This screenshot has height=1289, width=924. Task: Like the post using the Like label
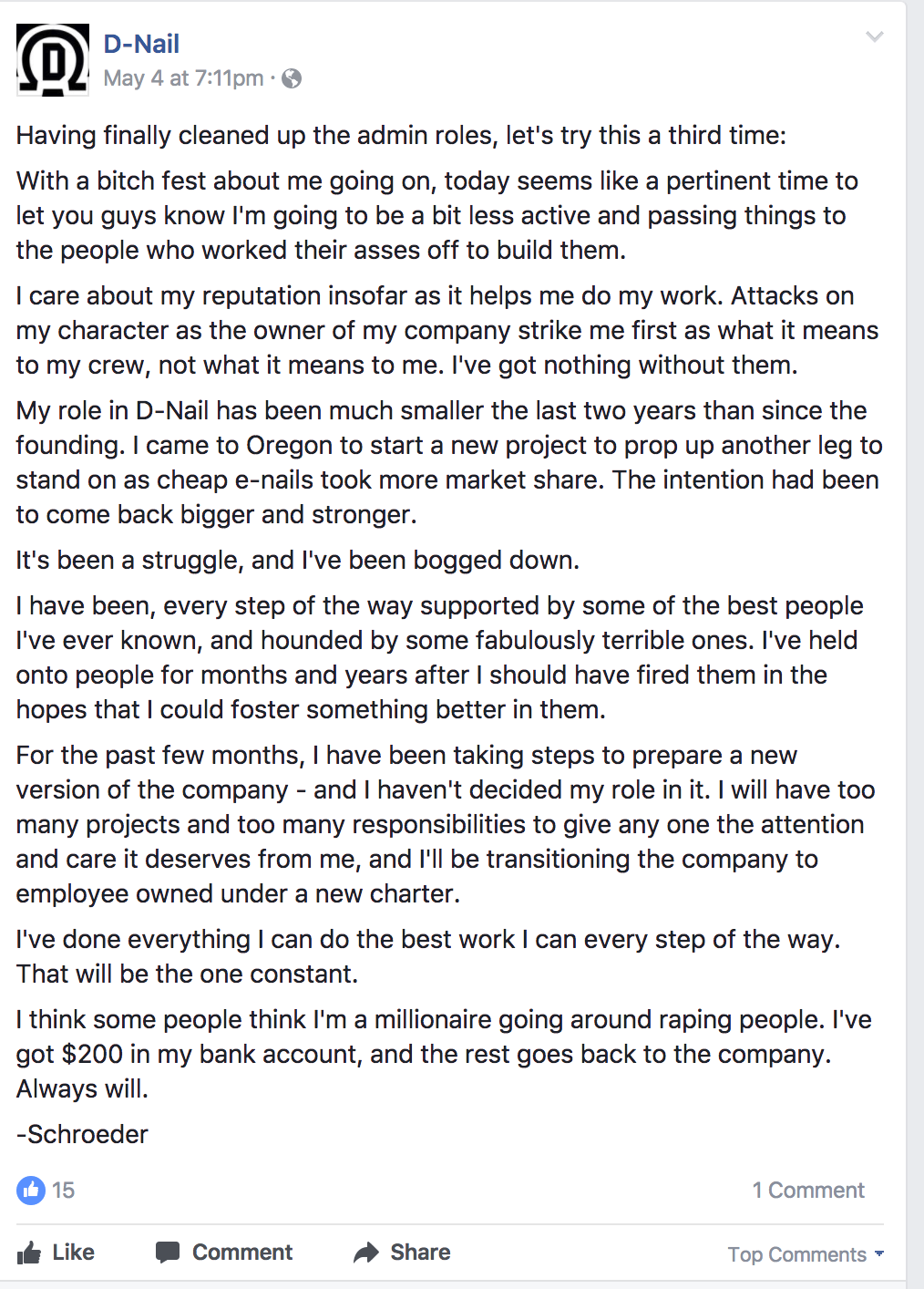(x=74, y=1253)
